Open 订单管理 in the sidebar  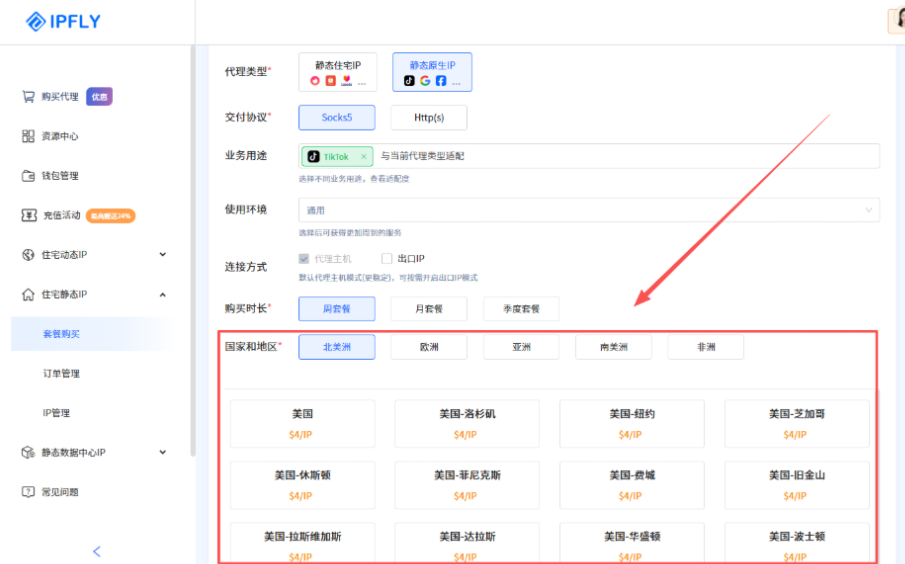point(61,373)
